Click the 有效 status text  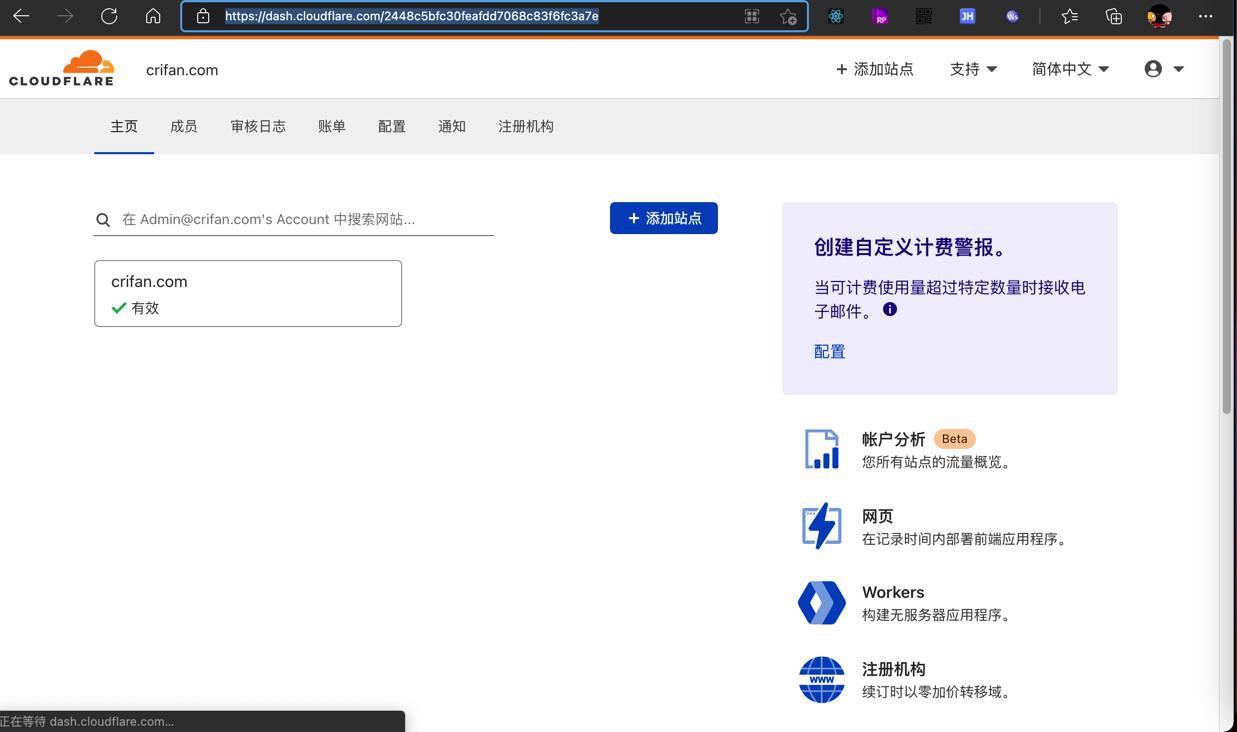coord(145,308)
